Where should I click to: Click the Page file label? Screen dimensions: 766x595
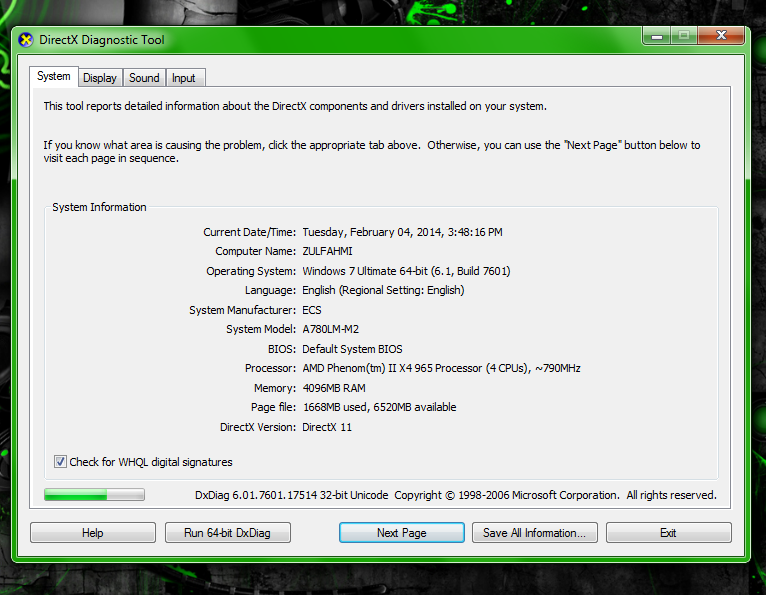(274, 407)
